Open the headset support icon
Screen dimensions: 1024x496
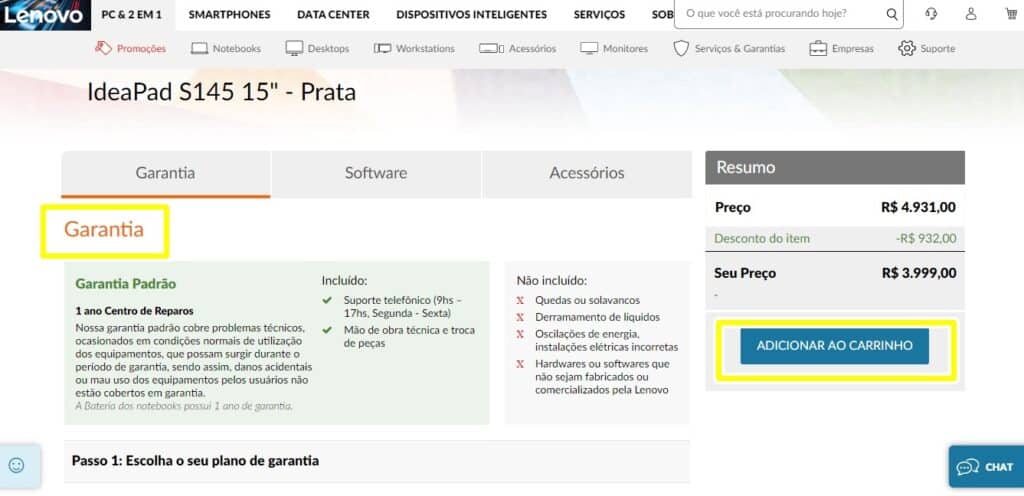(931, 14)
